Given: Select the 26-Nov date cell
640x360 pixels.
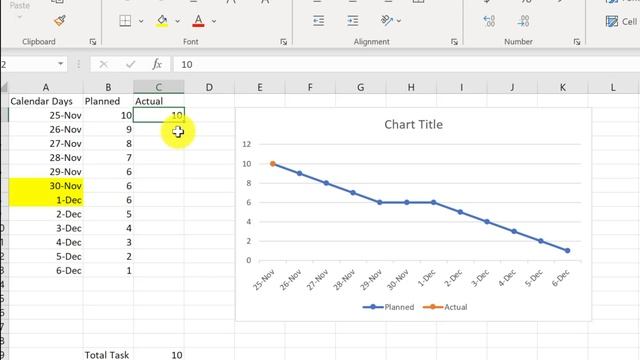Looking at the screenshot, I should point(46,129).
